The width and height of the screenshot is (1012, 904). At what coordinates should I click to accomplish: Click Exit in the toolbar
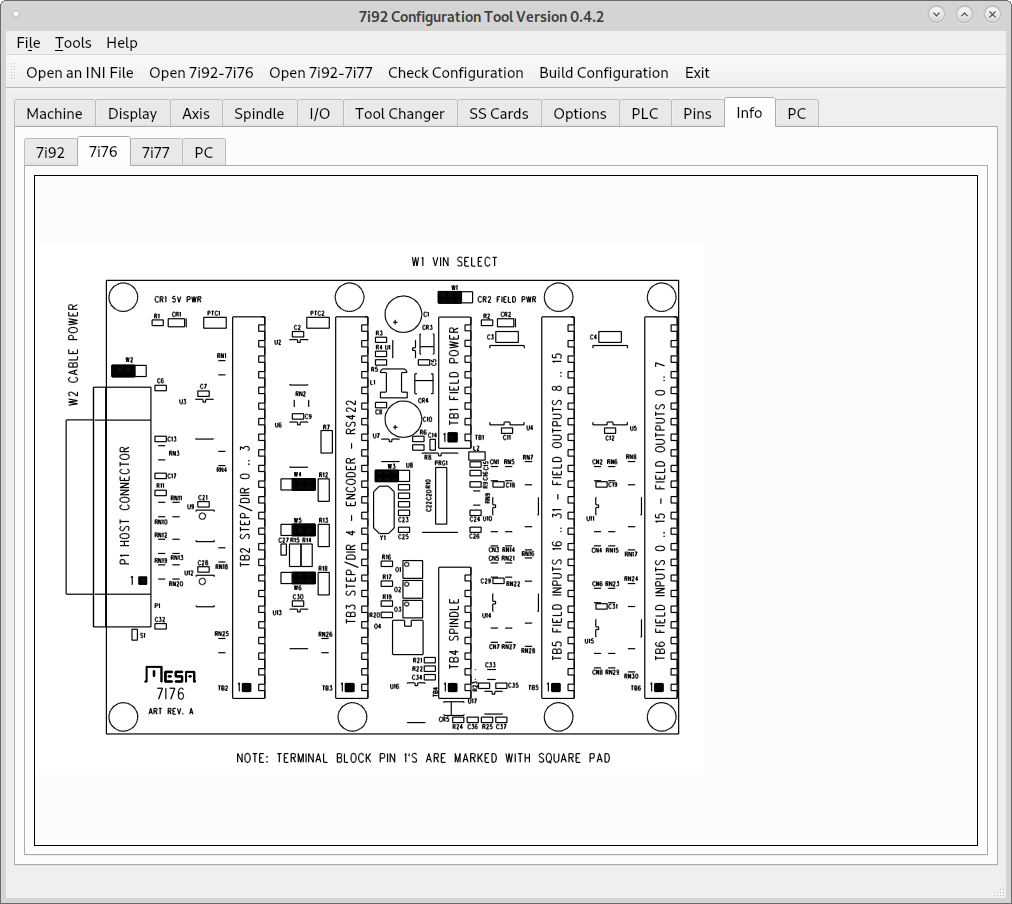tap(697, 73)
